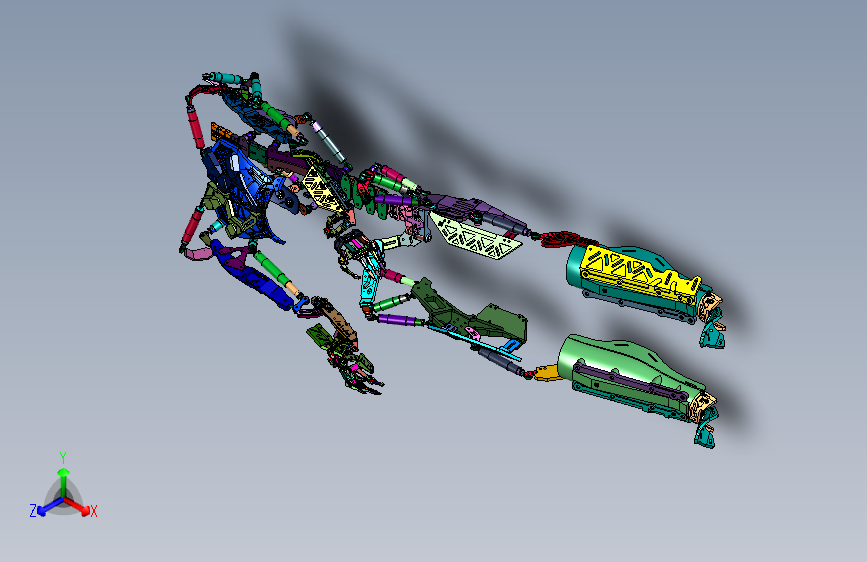Select the orange perforated strip at the upper left

click(x=222, y=131)
